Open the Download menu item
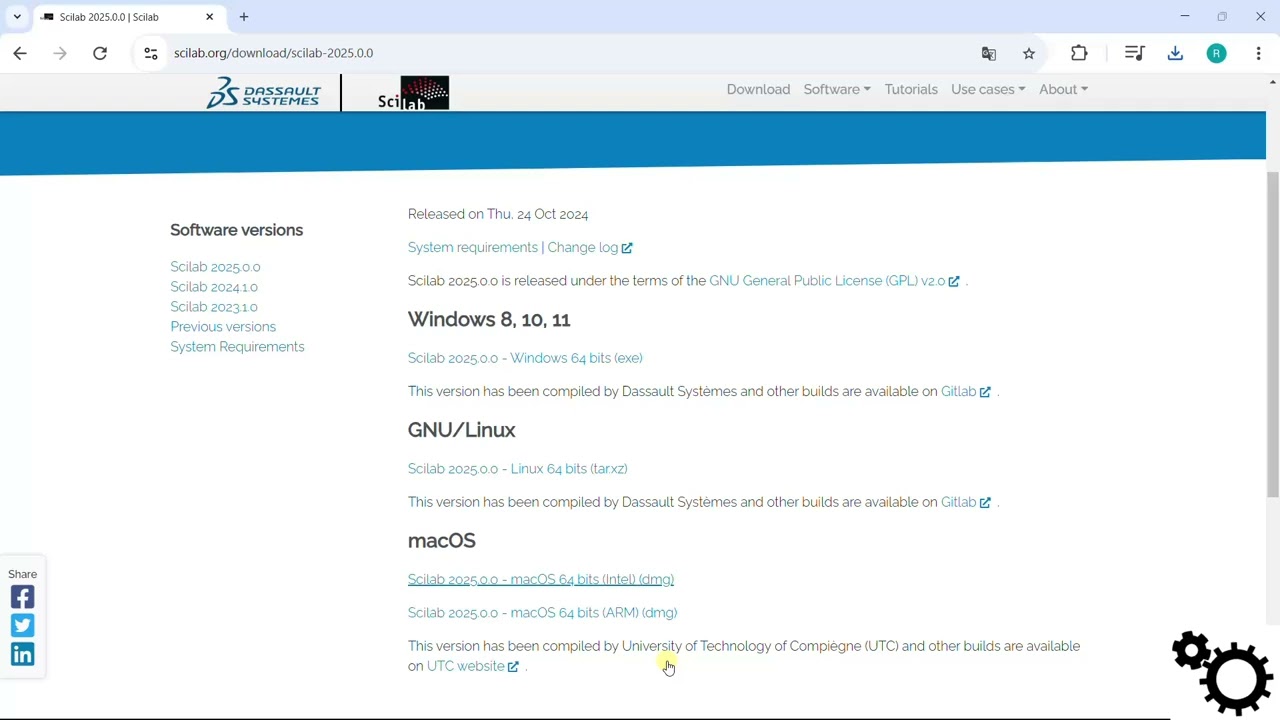Viewport: 1280px width, 720px height. (758, 89)
